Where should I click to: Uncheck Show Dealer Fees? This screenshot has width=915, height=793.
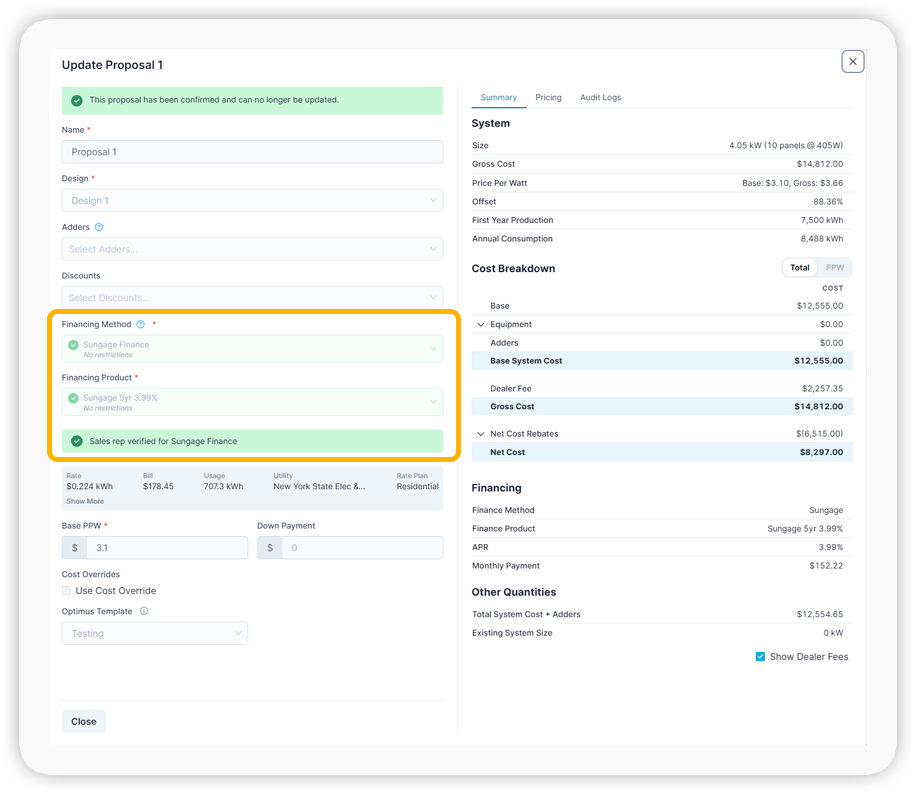[761, 656]
